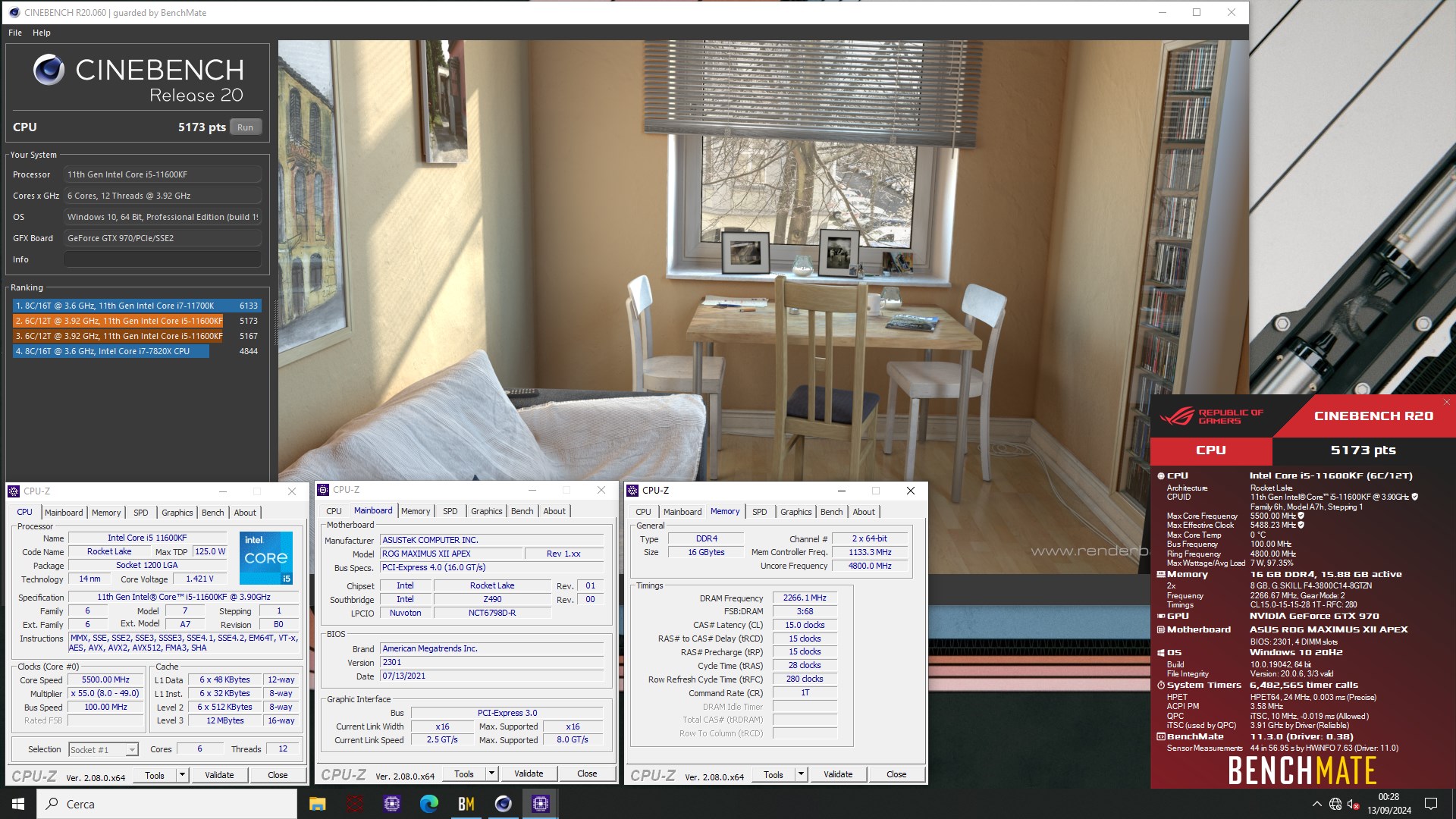The image size is (1456, 819).
Task: Open the Tools dropdown arrow in the CPU-Z Memory window
Action: (x=801, y=774)
